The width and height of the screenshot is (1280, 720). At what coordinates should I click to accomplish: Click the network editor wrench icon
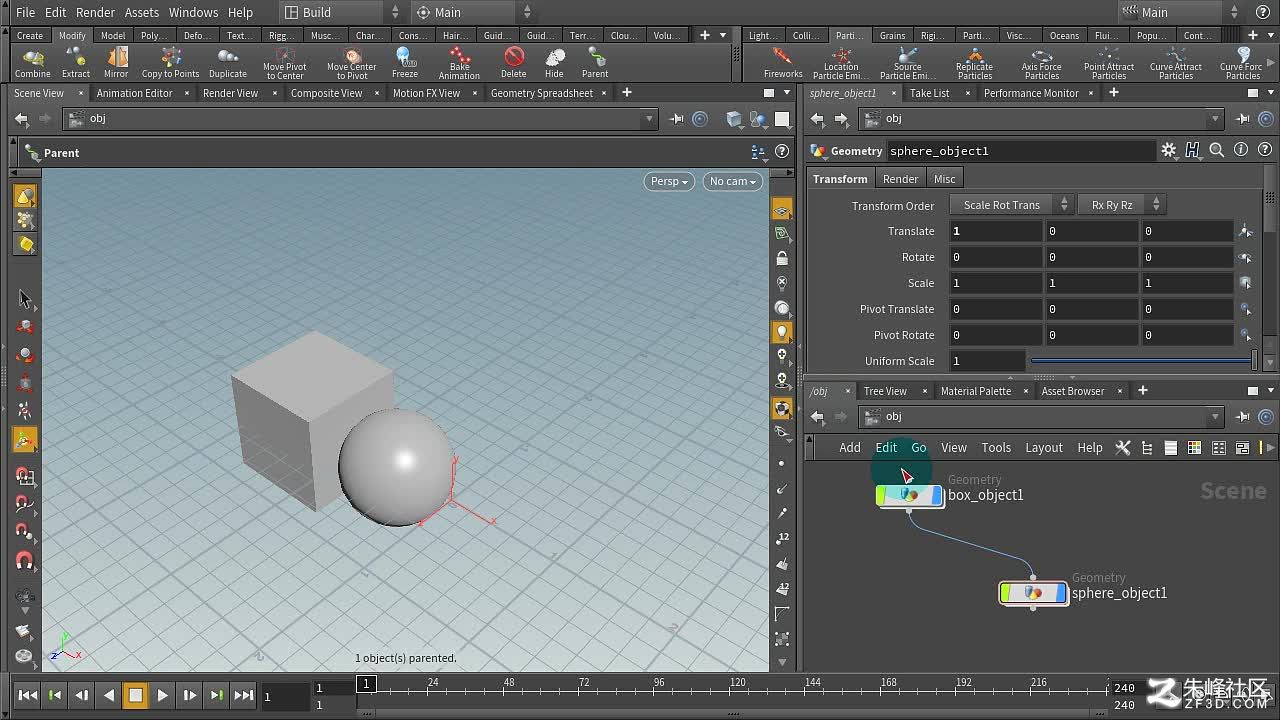click(1123, 448)
